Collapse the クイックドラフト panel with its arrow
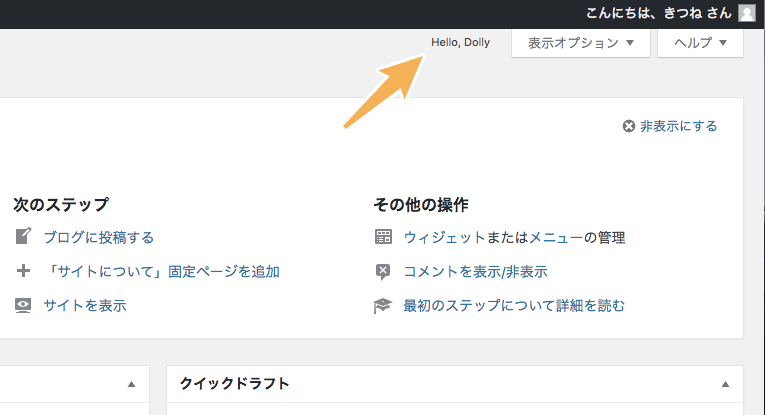 [x=725, y=384]
